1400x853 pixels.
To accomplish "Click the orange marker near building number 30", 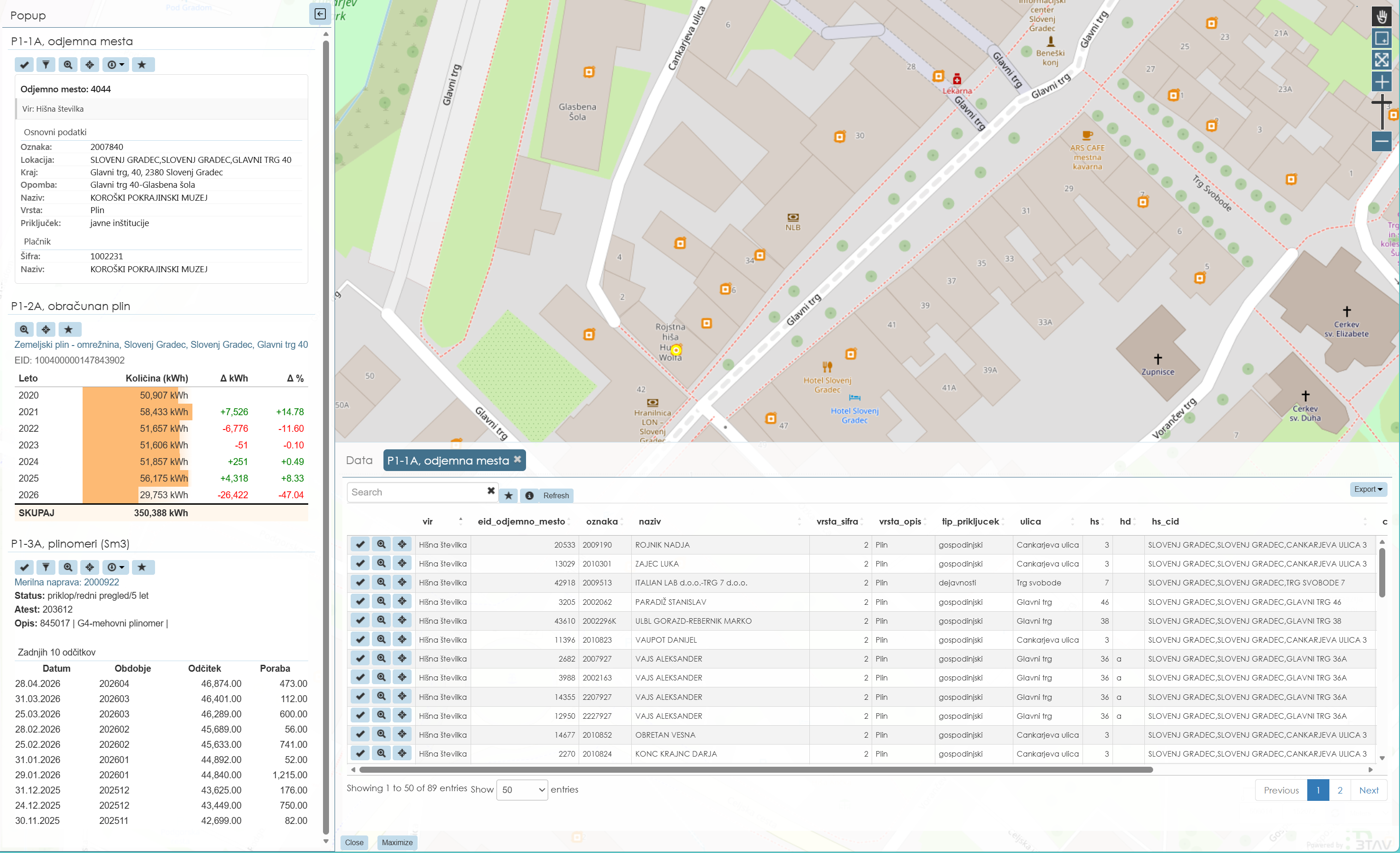I will click(x=840, y=136).
